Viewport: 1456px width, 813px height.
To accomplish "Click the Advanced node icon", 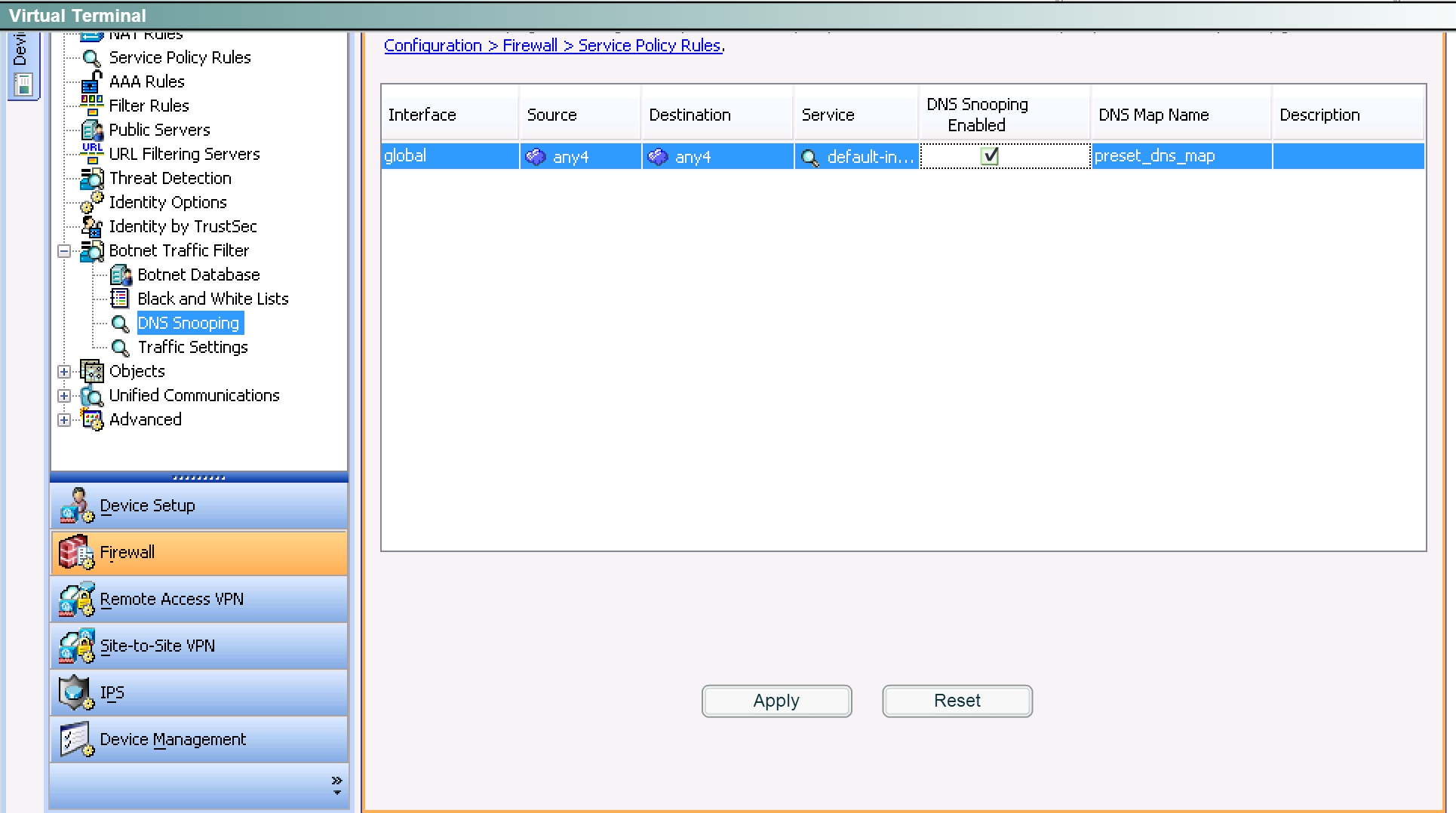I will tap(92, 419).
